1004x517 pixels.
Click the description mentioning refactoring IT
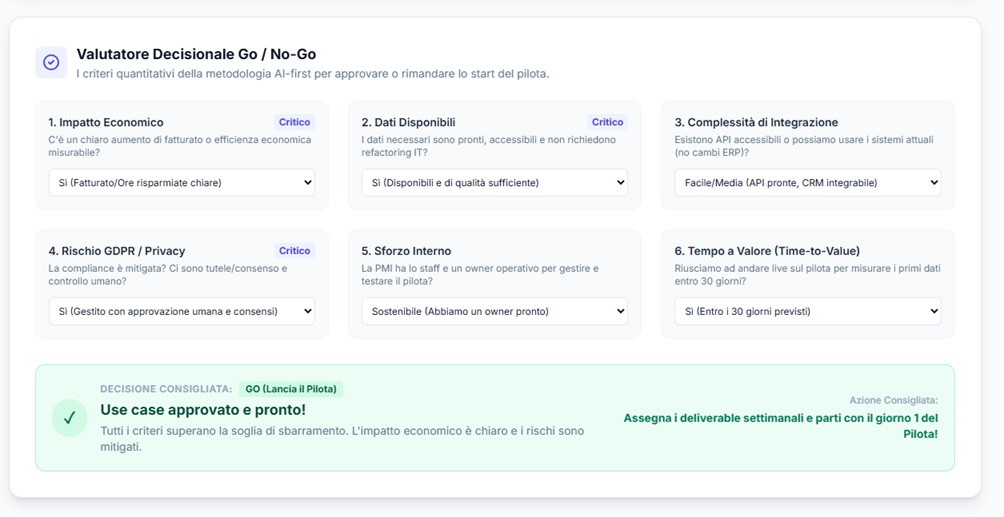click(489, 146)
